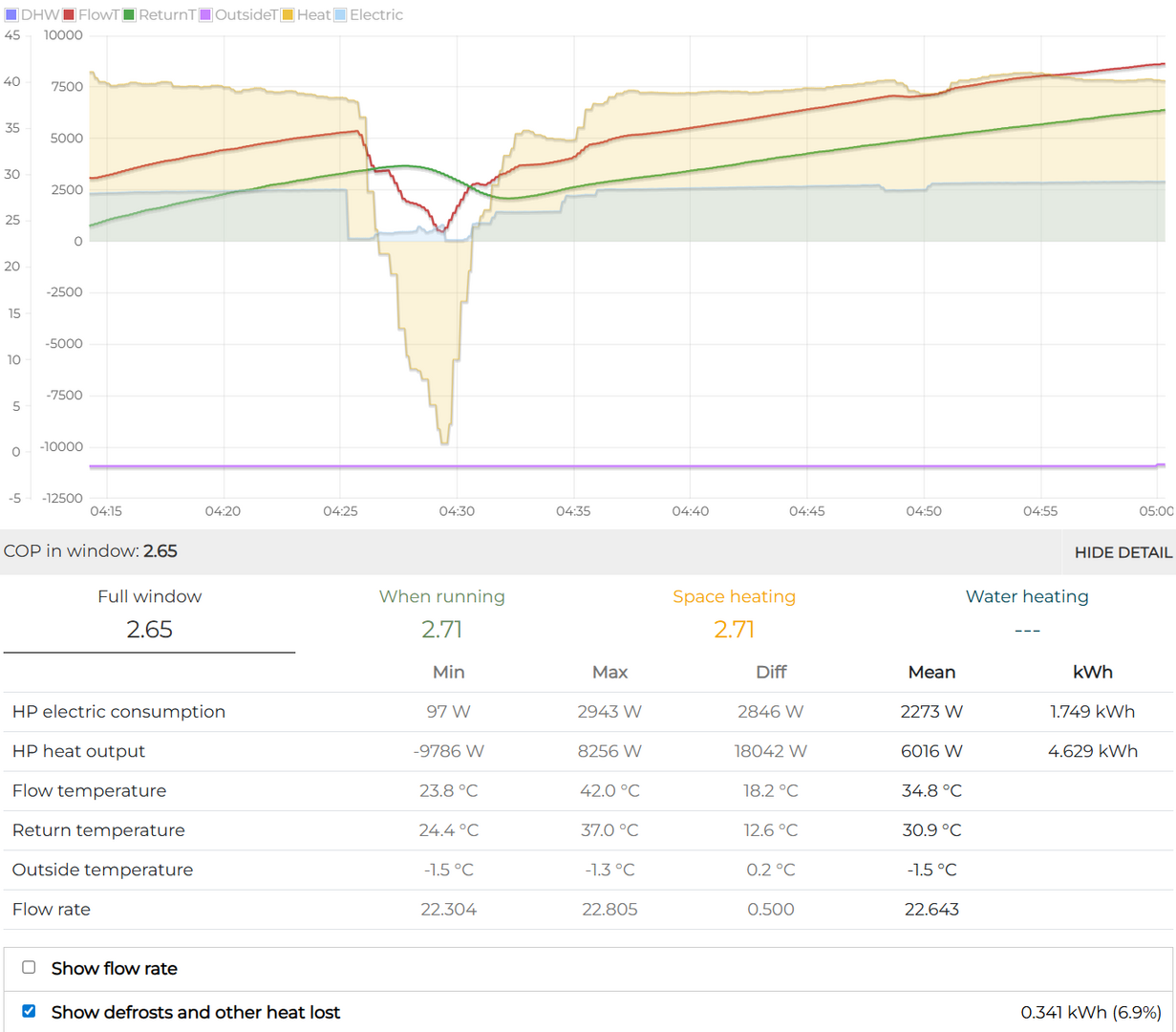Image resolution: width=1176 pixels, height=1032 pixels.
Task: Toggle the FlowT red legend swatch
Action: [x=69, y=15]
